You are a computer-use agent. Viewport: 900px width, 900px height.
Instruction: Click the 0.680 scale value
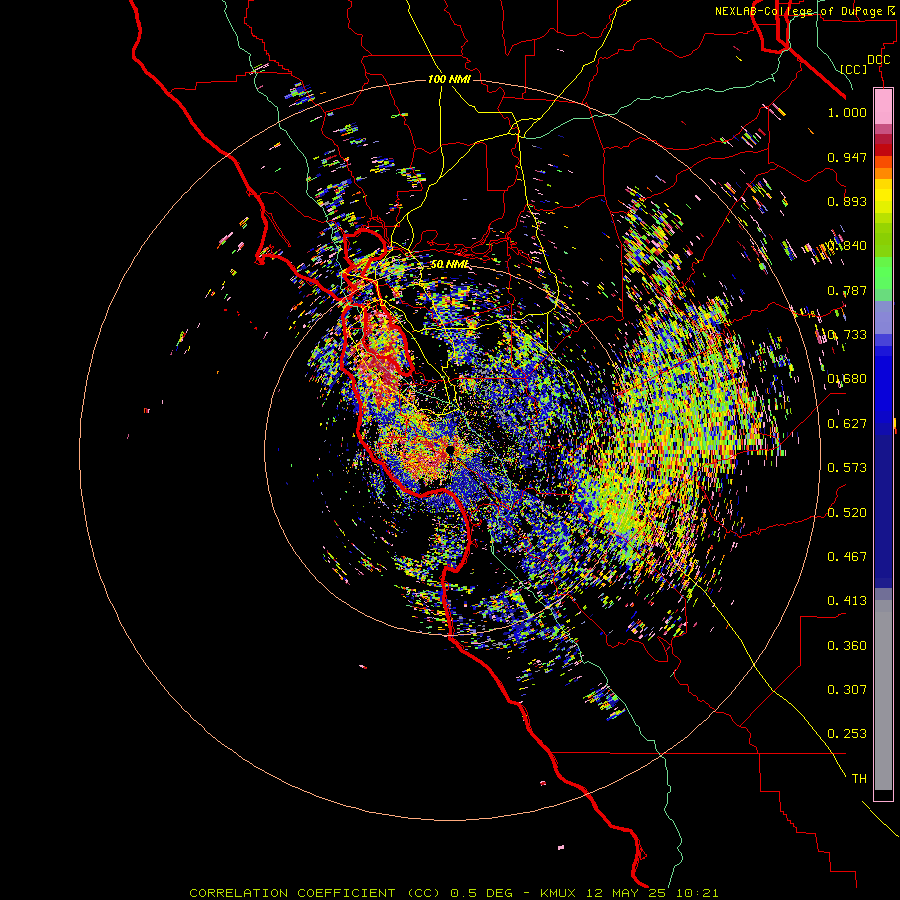click(847, 379)
